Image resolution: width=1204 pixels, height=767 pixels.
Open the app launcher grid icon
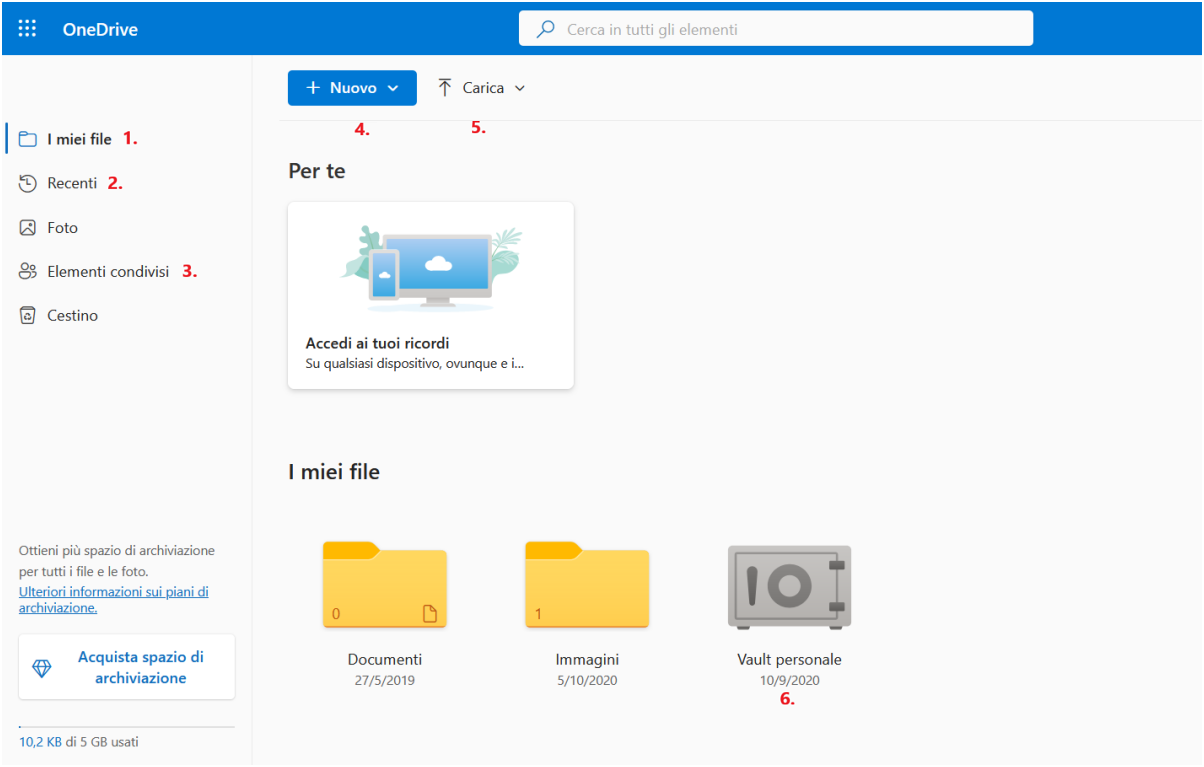pos(27,28)
